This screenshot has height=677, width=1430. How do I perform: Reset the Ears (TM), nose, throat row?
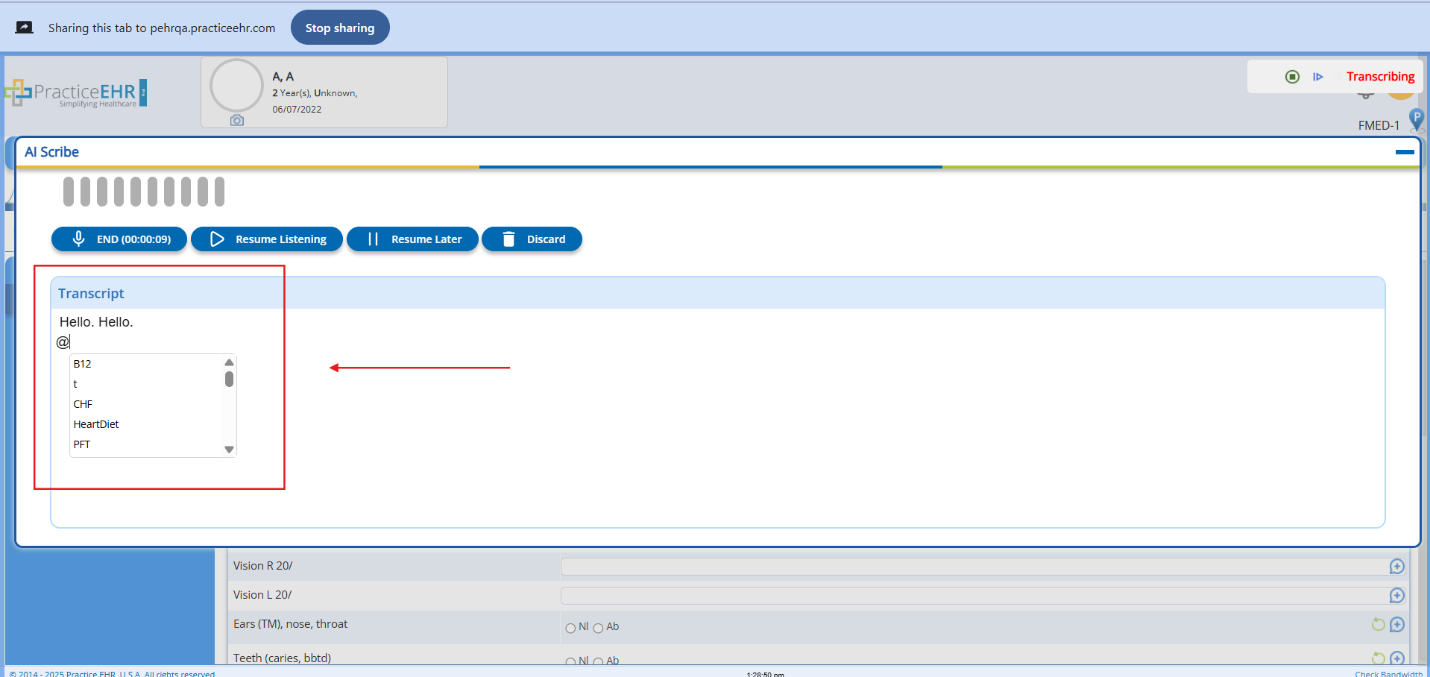(x=1379, y=625)
